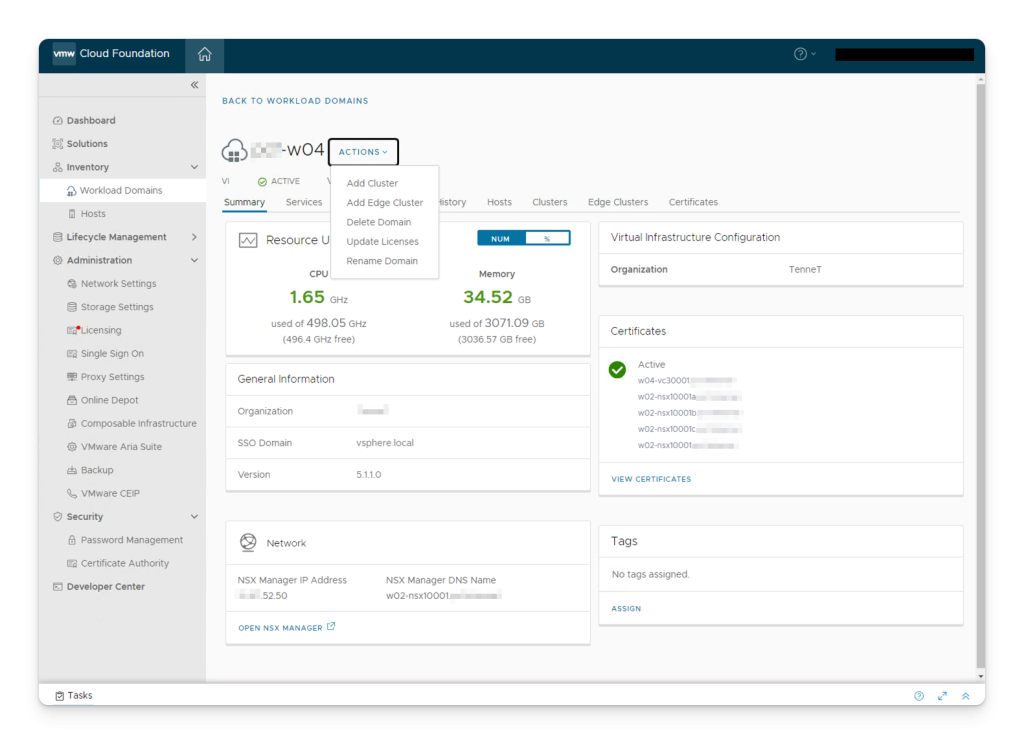Switch resource usage to percent view
The image size is (1024, 744).
(547, 239)
